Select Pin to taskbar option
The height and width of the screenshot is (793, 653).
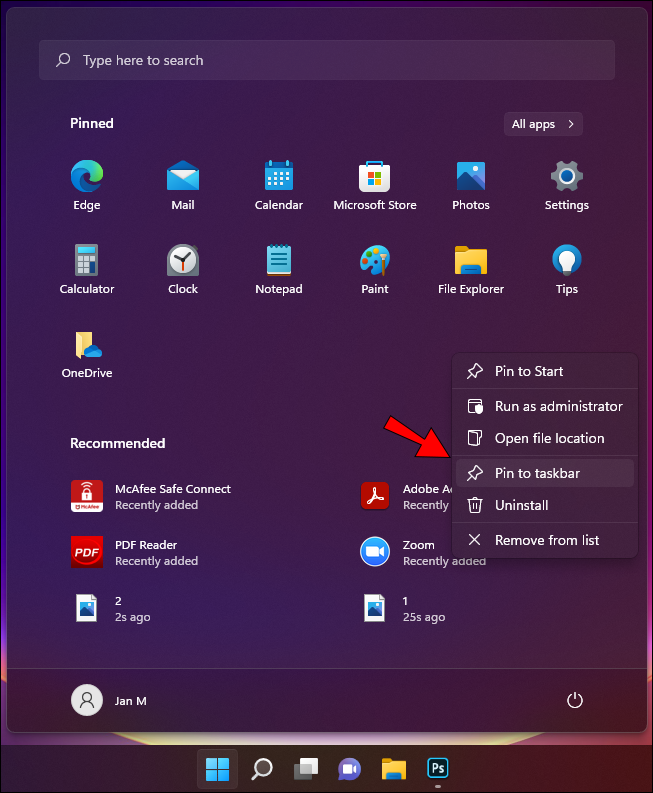pos(545,473)
